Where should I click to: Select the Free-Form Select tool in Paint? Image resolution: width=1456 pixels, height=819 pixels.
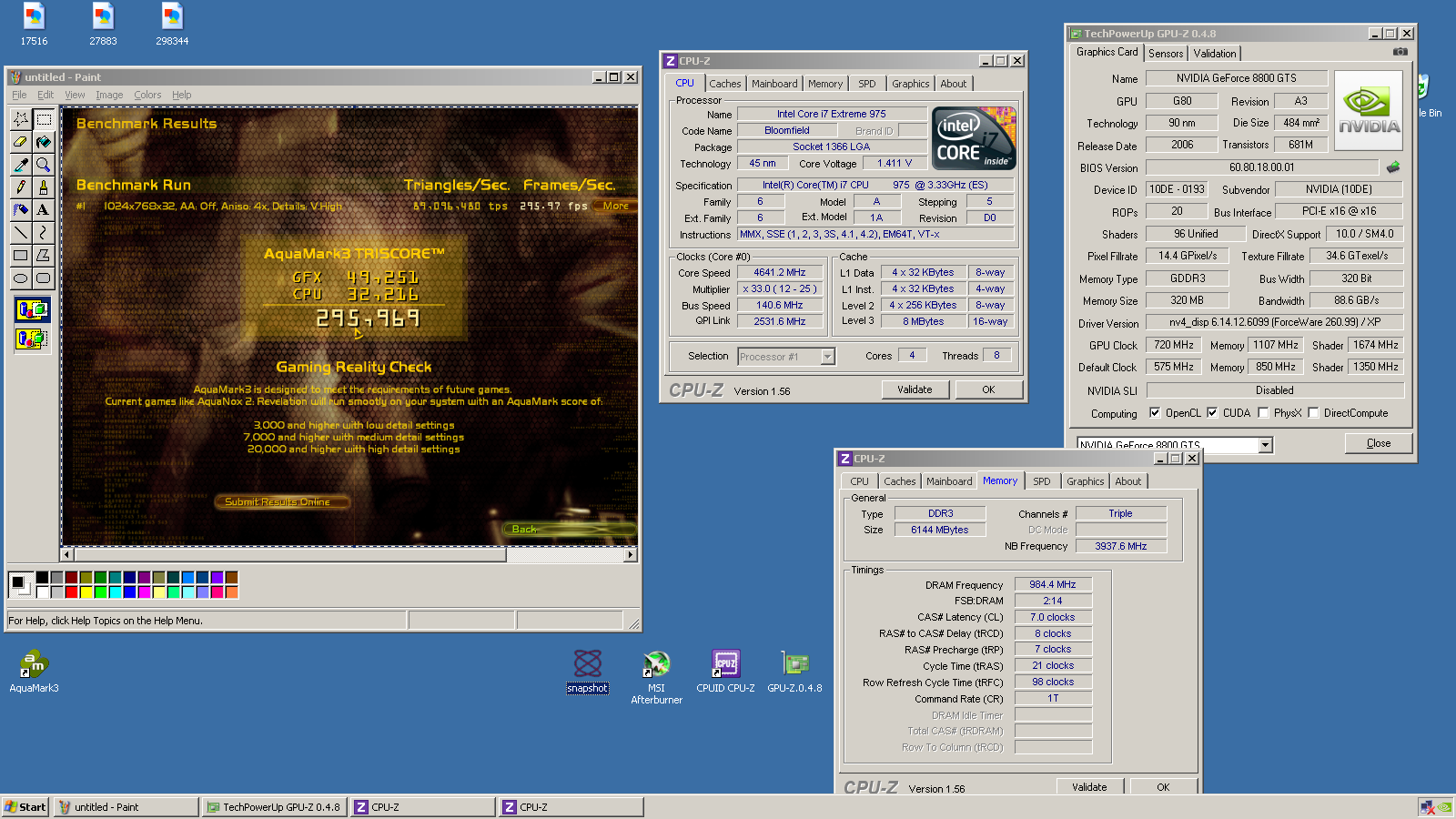click(x=21, y=119)
